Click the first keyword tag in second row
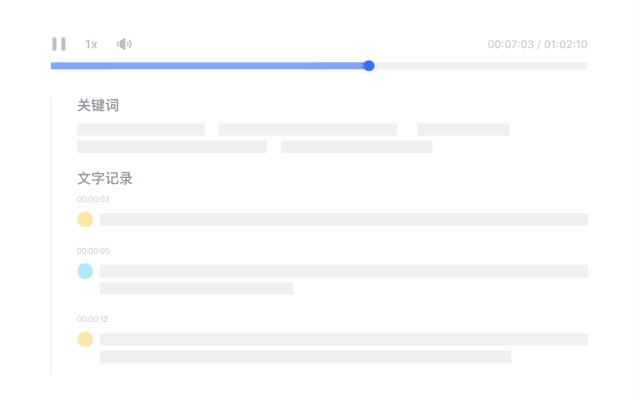This screenshot has height=399, width=639. pyautogui.click(x=172, y=147)
